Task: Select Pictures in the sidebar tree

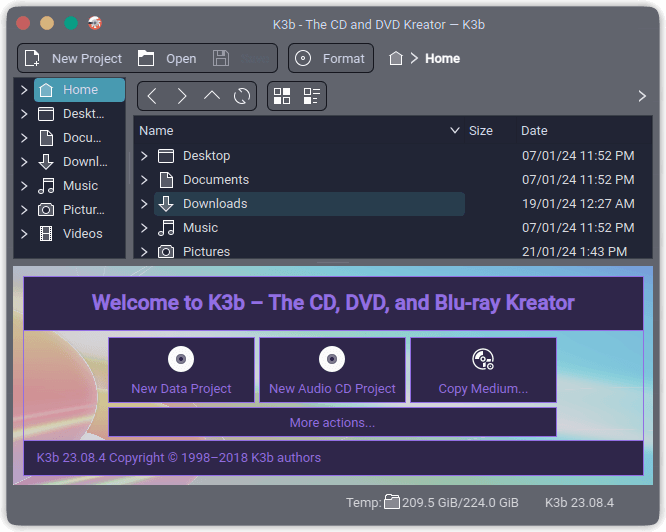Action: tap(79, 210)
